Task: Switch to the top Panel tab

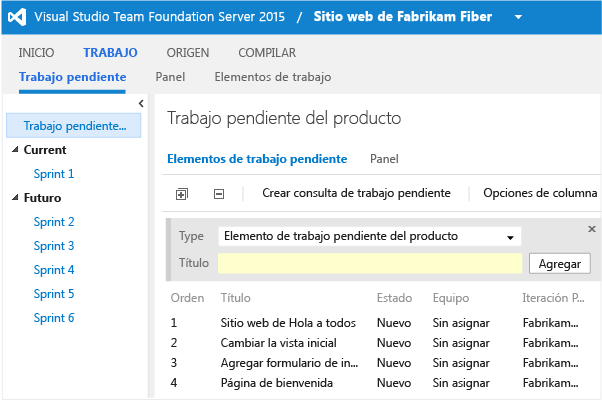Action: tap(170, 77)
